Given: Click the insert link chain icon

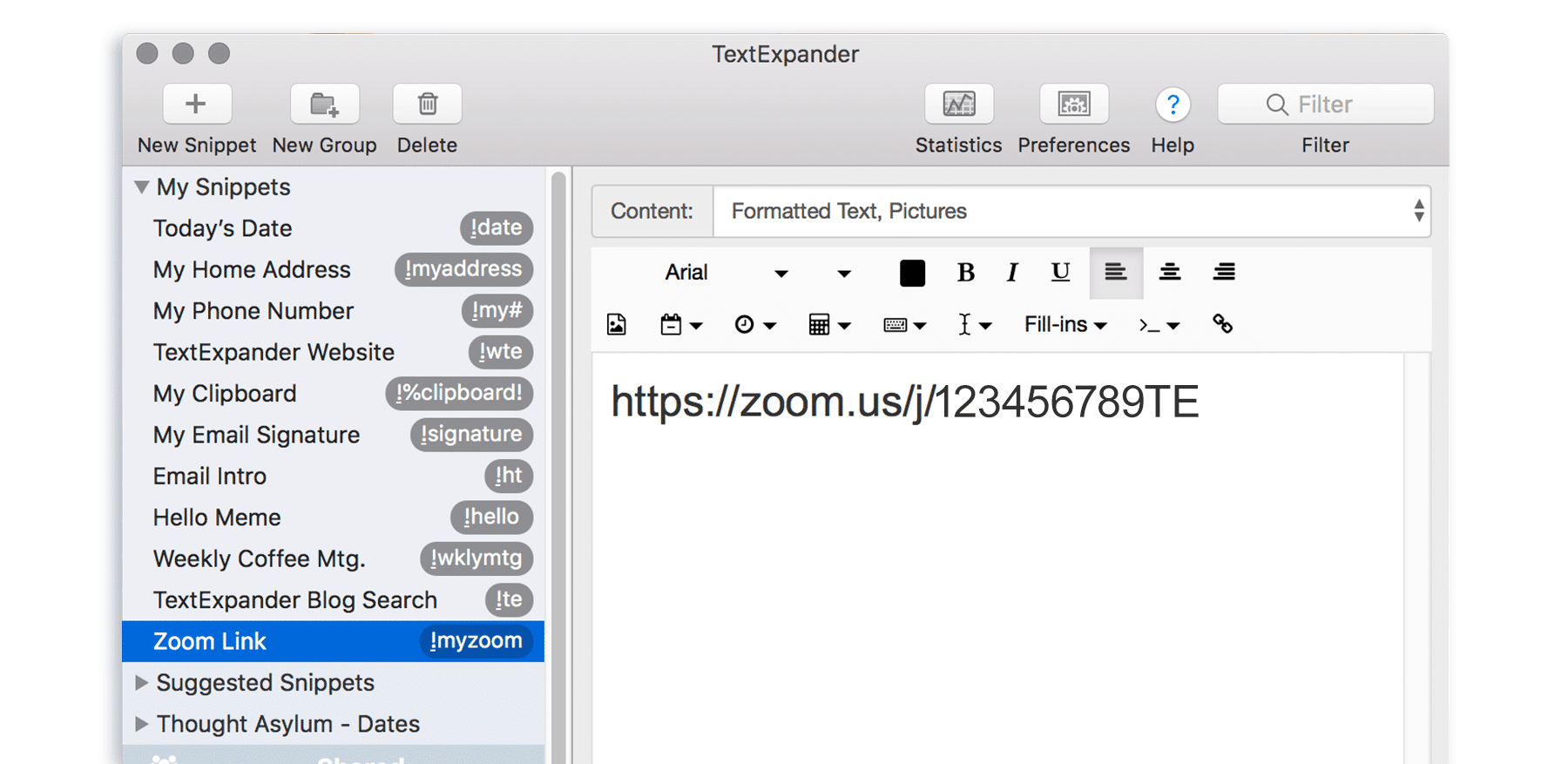Looking at the screenshot, I should pyautogui.click(x=1222, y=324).
